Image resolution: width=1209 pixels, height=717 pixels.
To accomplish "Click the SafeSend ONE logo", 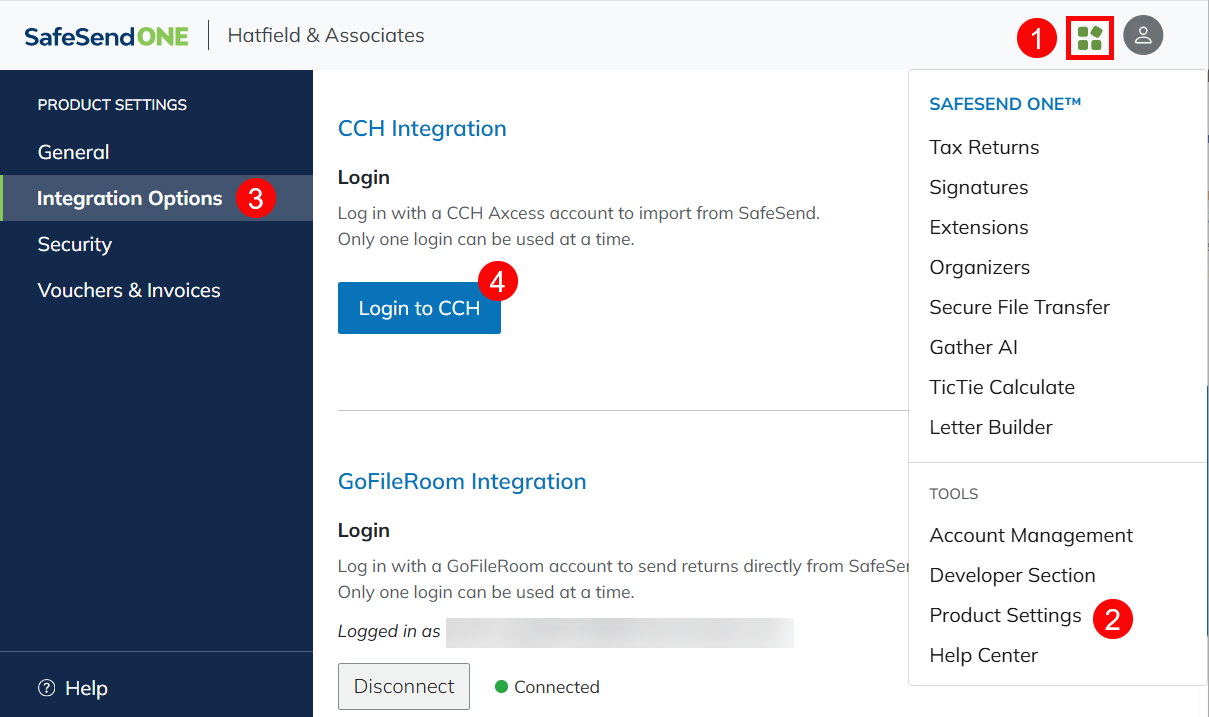I will pyautogui.click(x=106, y=36).
